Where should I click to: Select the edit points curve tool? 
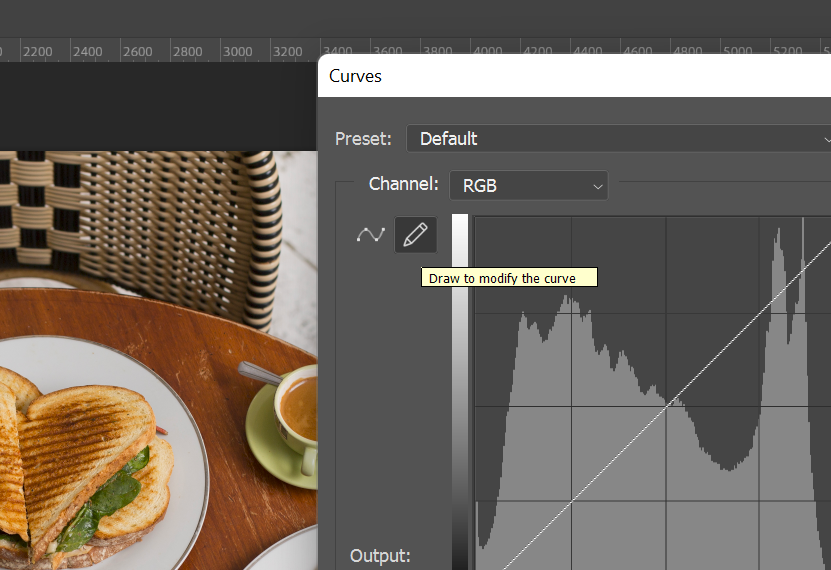point(370,235)
